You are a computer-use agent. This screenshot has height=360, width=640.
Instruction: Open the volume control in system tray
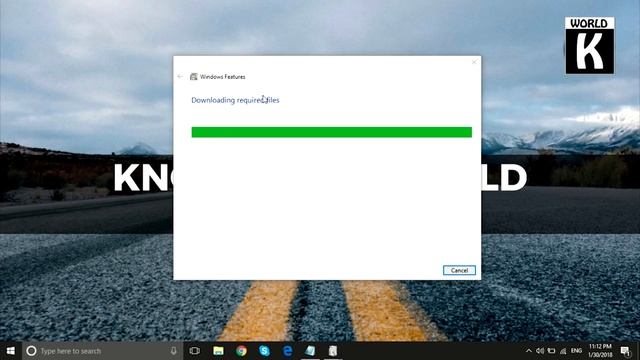tap(540, 351)
